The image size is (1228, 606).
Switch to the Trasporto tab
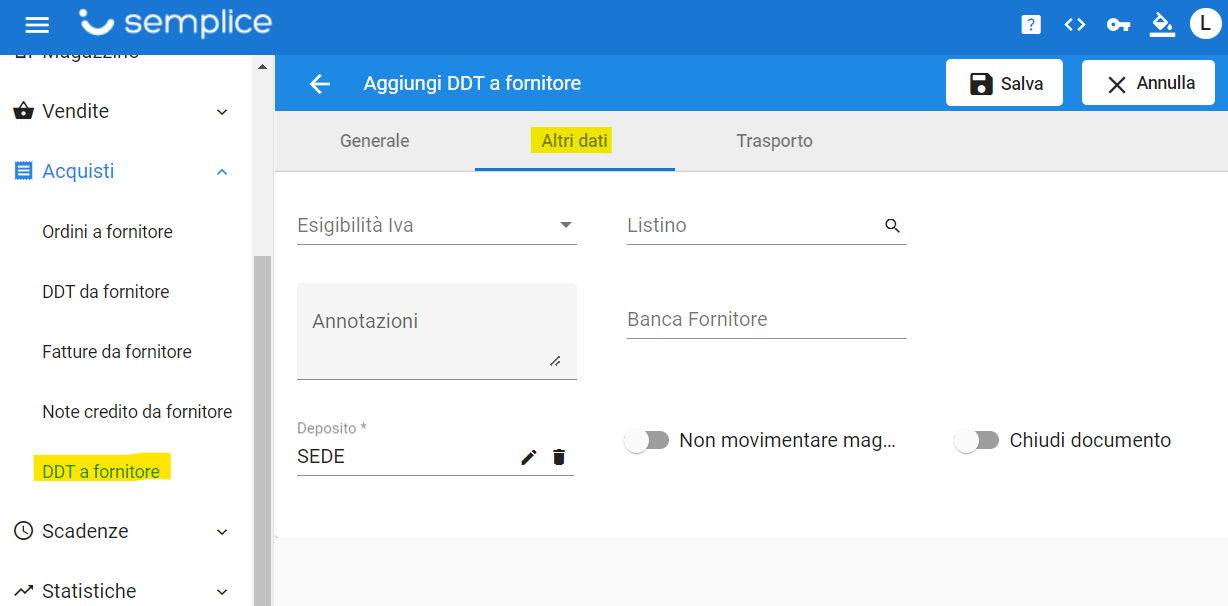tap(775, 141)
